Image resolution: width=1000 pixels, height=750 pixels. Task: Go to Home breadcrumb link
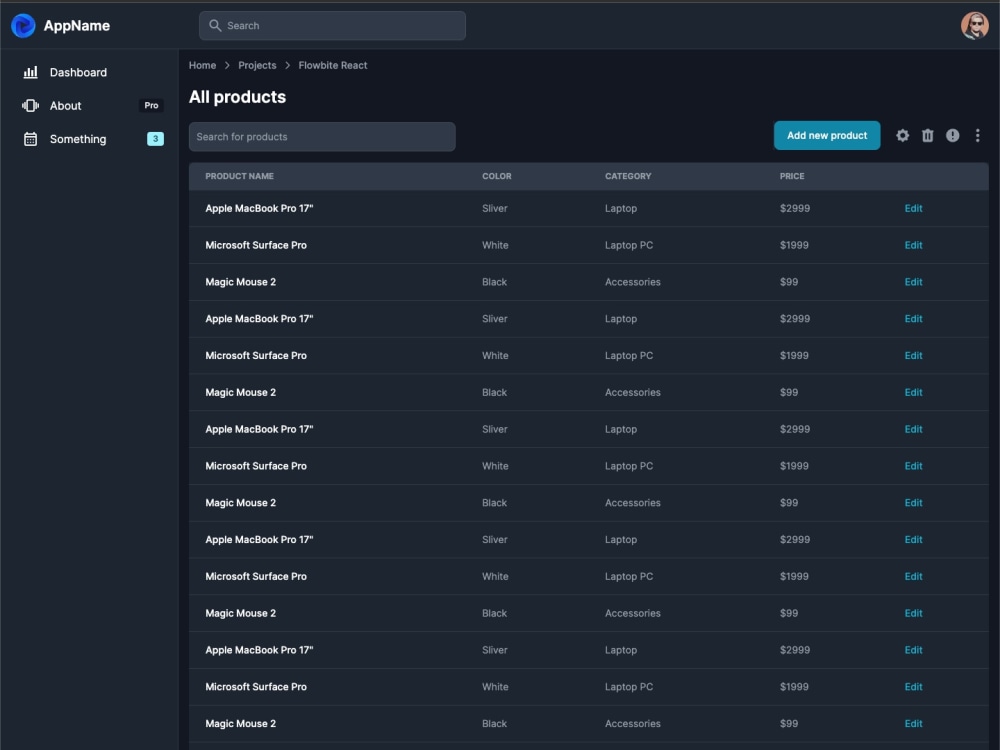point(202,65)
